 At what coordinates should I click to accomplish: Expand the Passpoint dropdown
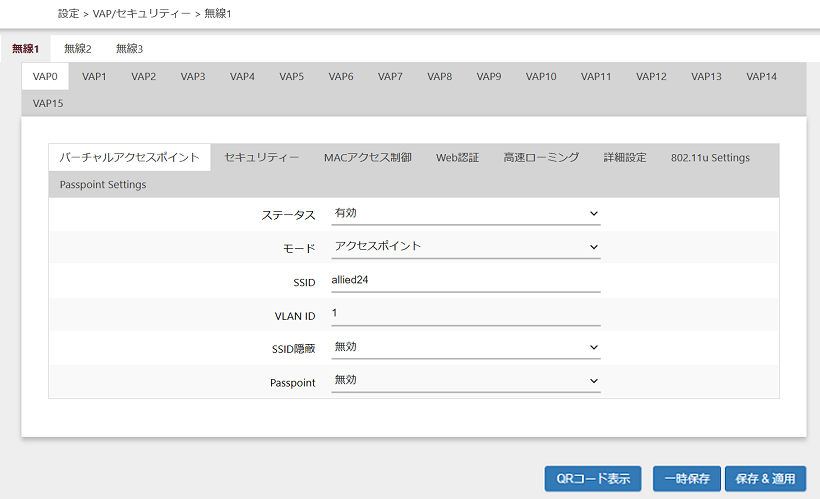465,381
